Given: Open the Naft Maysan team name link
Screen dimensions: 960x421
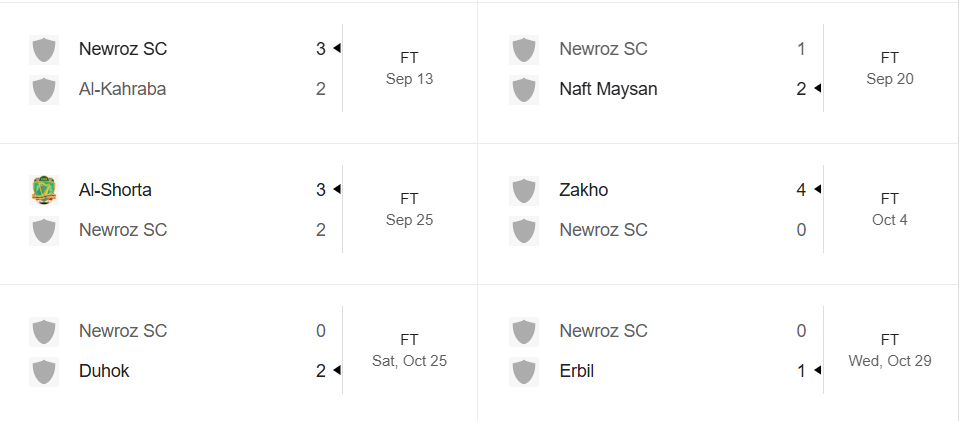Looking at the screenshot, I should (x=609, y=89).
